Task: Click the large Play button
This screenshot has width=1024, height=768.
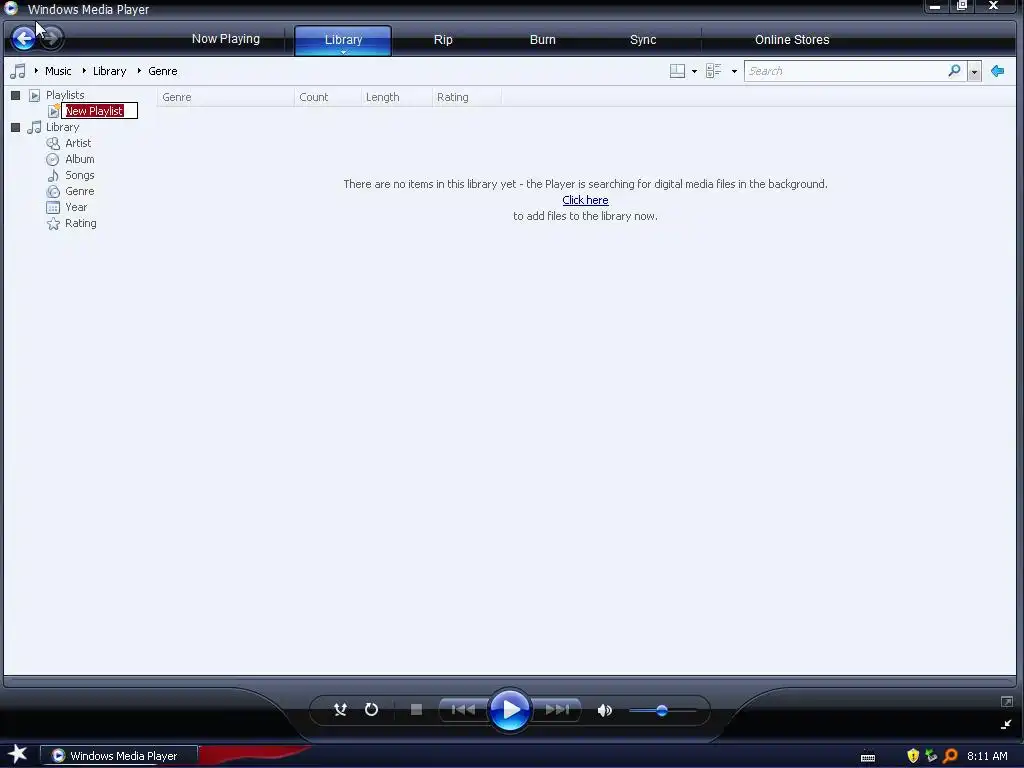Action: pyautogui.click(x=509, y=709)
